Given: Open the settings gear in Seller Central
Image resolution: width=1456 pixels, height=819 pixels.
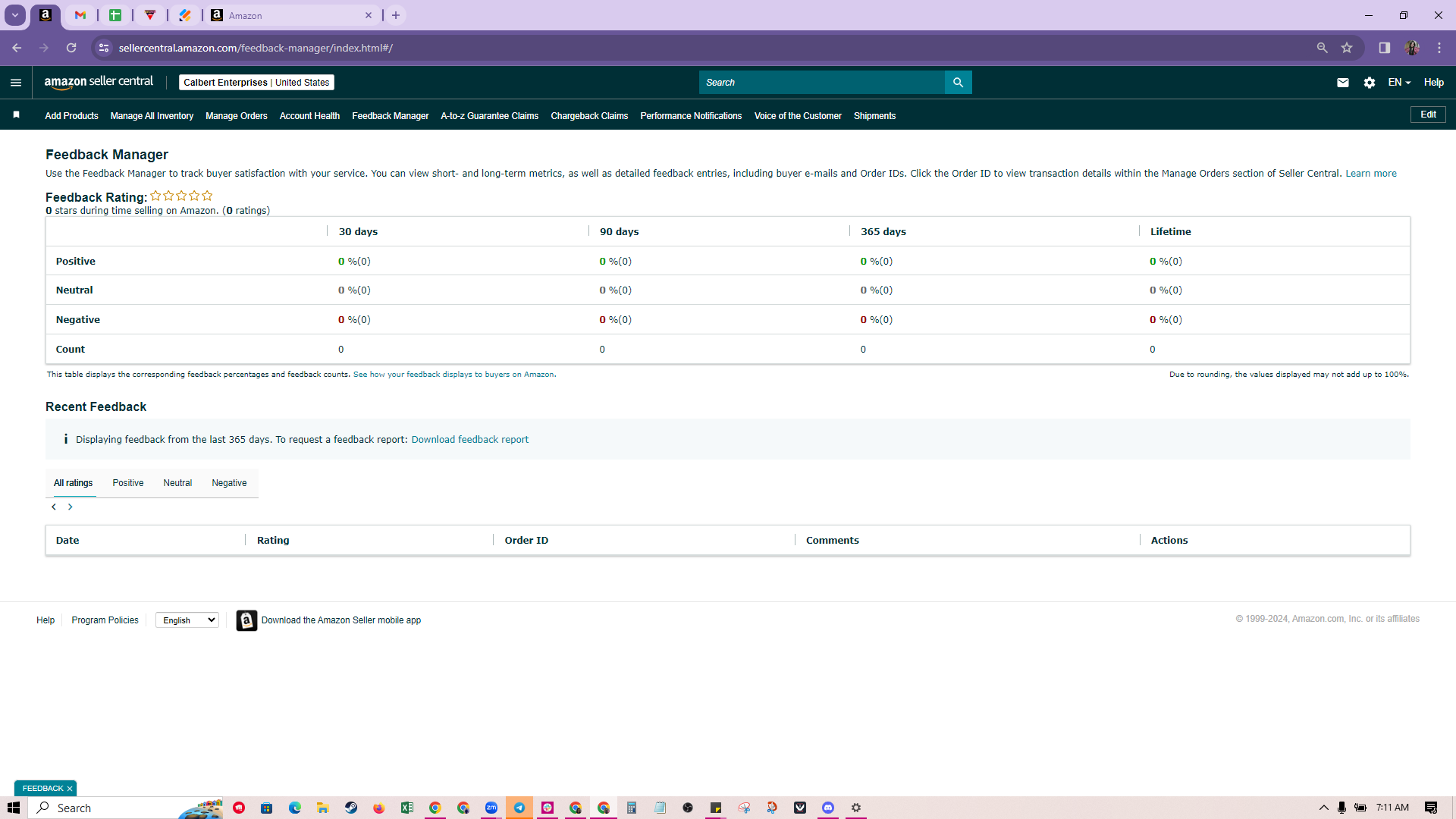Looking at the screenshot, I should (1369, 83).
